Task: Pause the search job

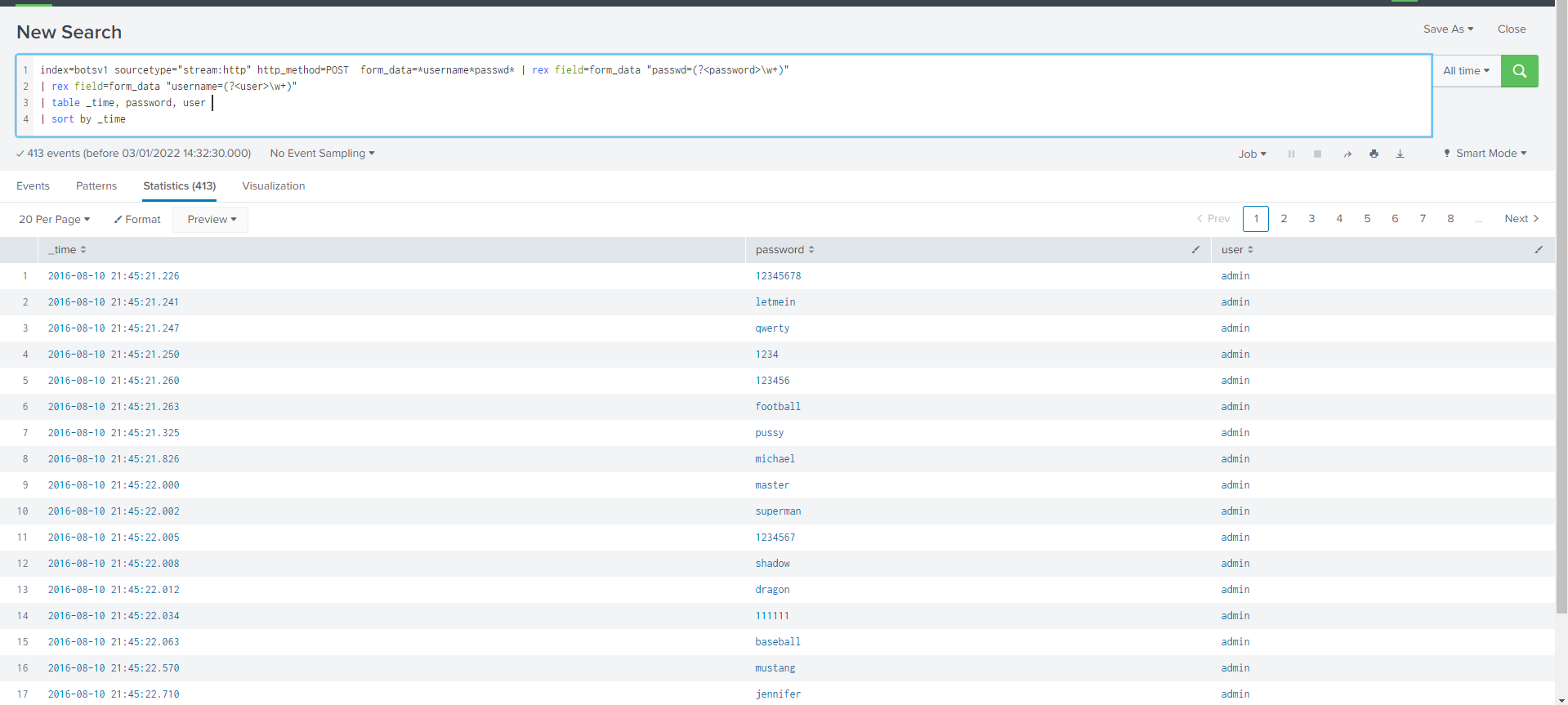Action: pyautogui.click(x=1291, y=154)
